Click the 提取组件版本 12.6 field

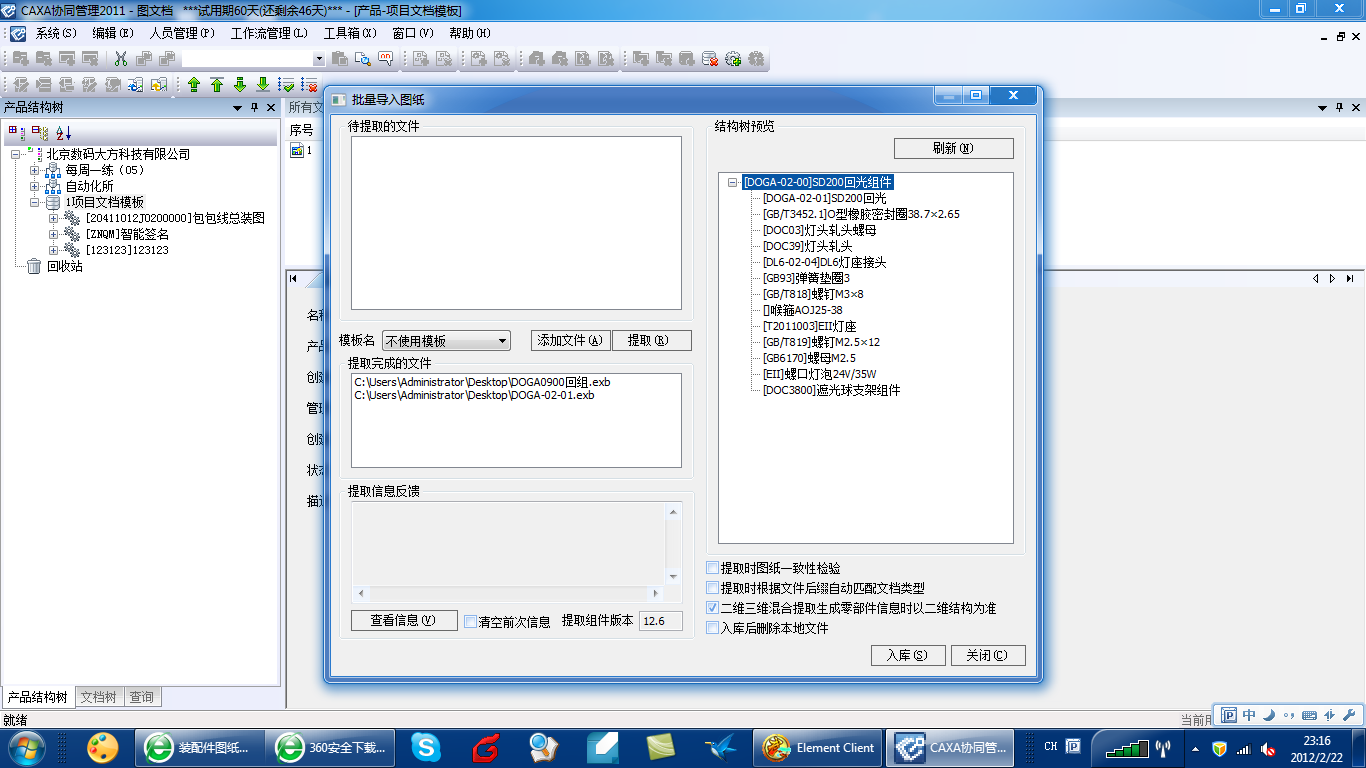(661, 621)
